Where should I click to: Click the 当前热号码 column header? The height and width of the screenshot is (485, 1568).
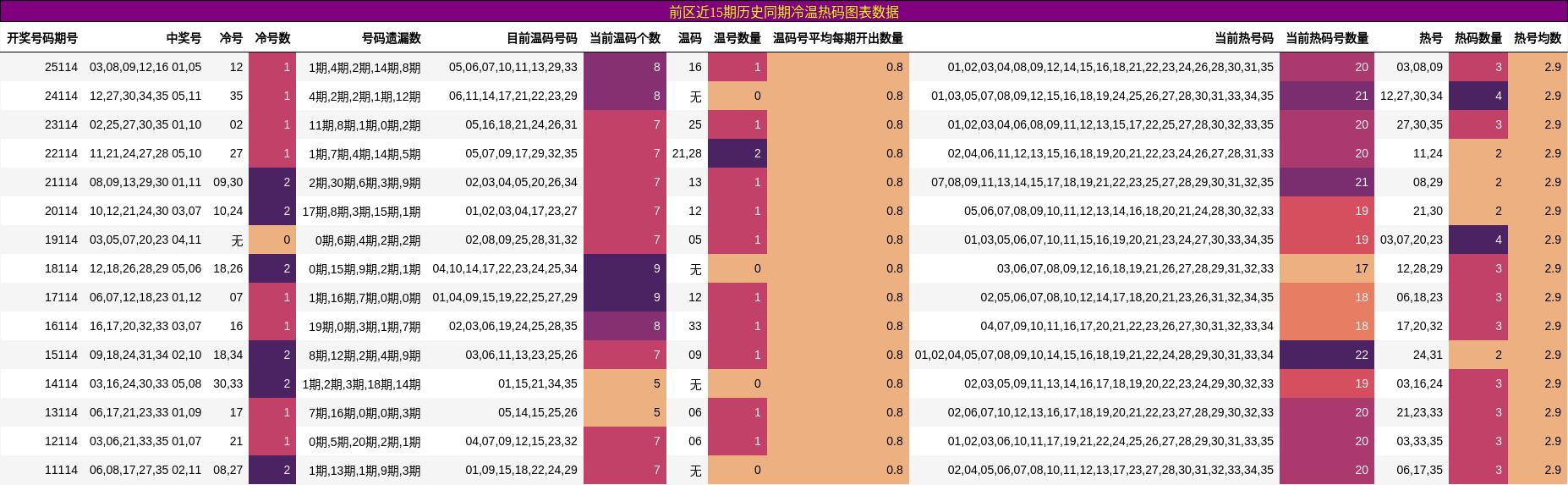pos(1244,38)
